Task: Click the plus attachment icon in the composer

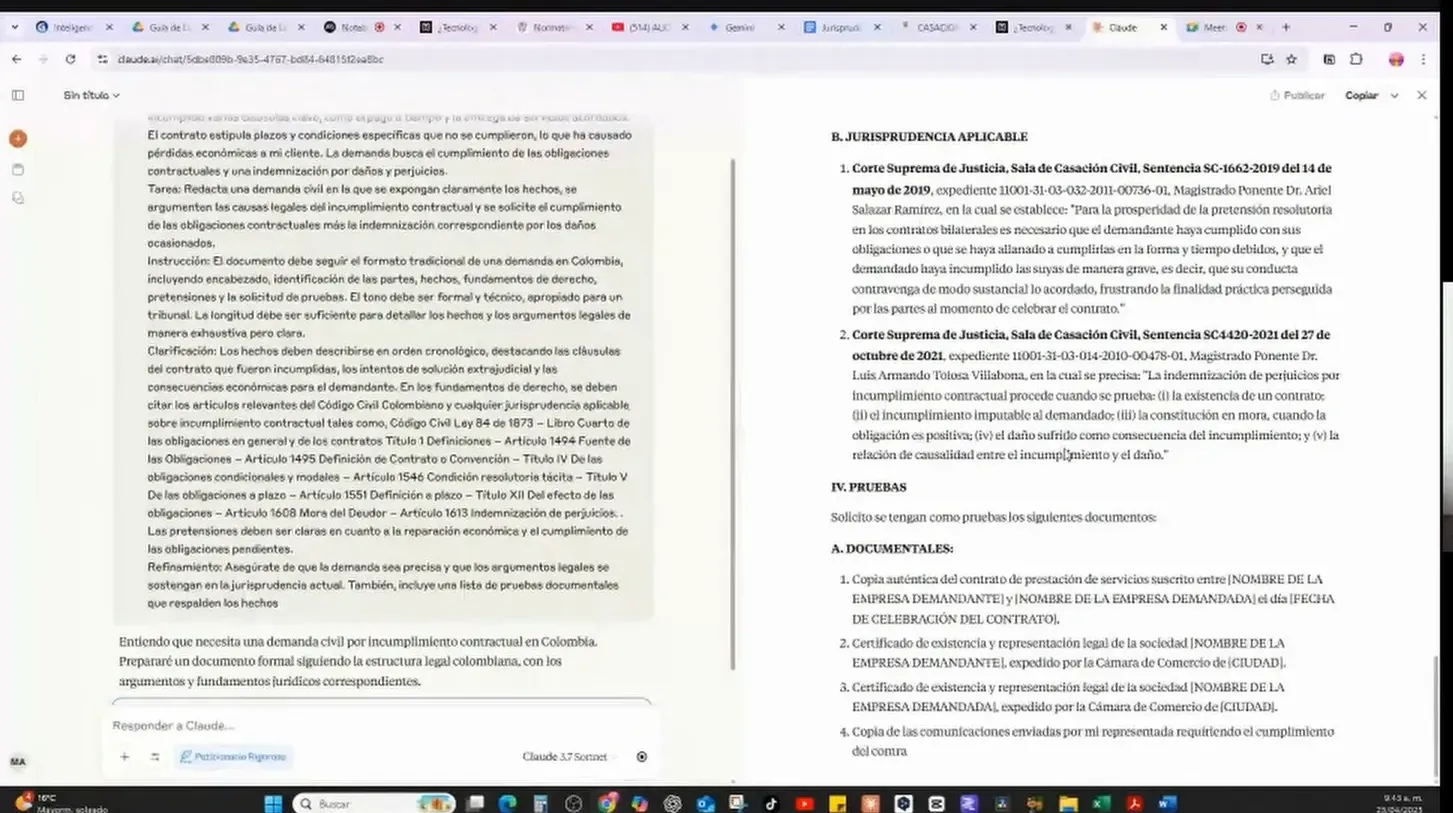Action: (124, 757)
